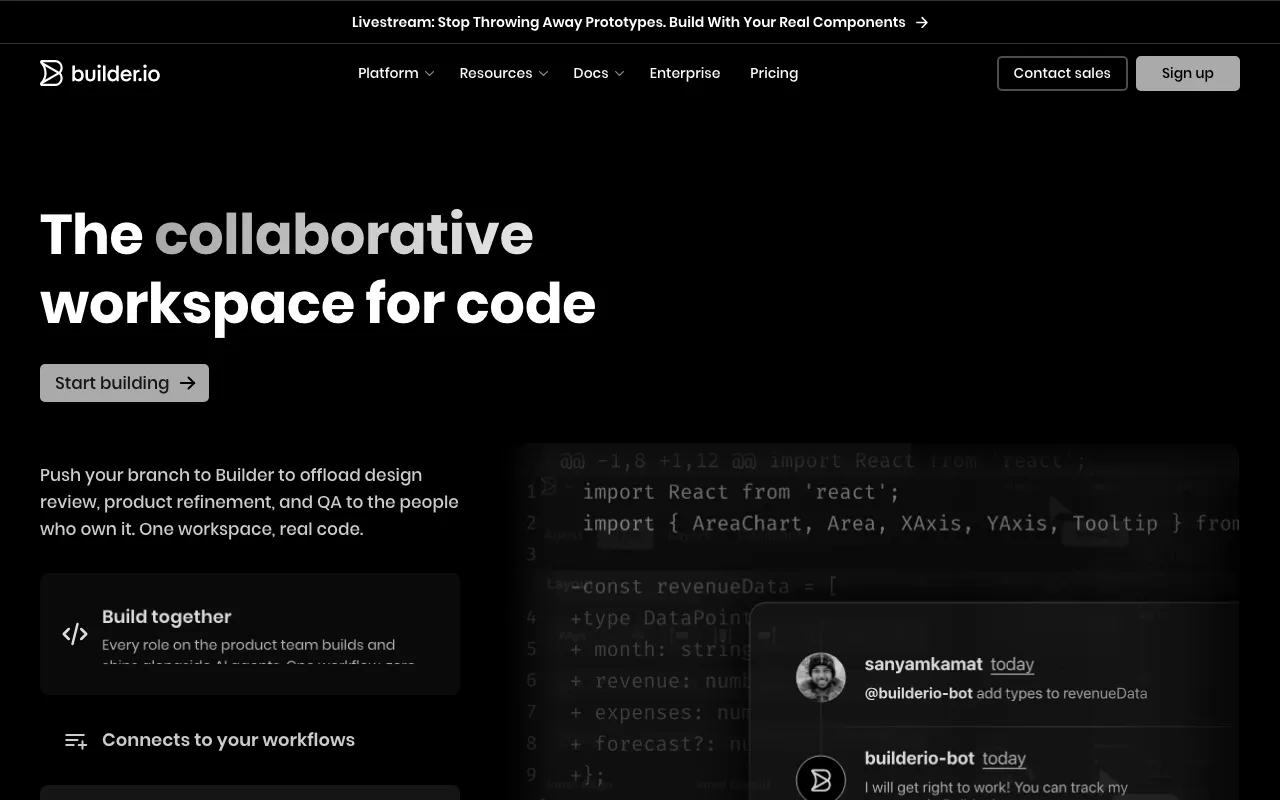Image resolution: width=1280 pixels, height=800 pixels.
Task: Expand the Resources chevron arrow
Action: pyautogui.click(x=543, y=73)
